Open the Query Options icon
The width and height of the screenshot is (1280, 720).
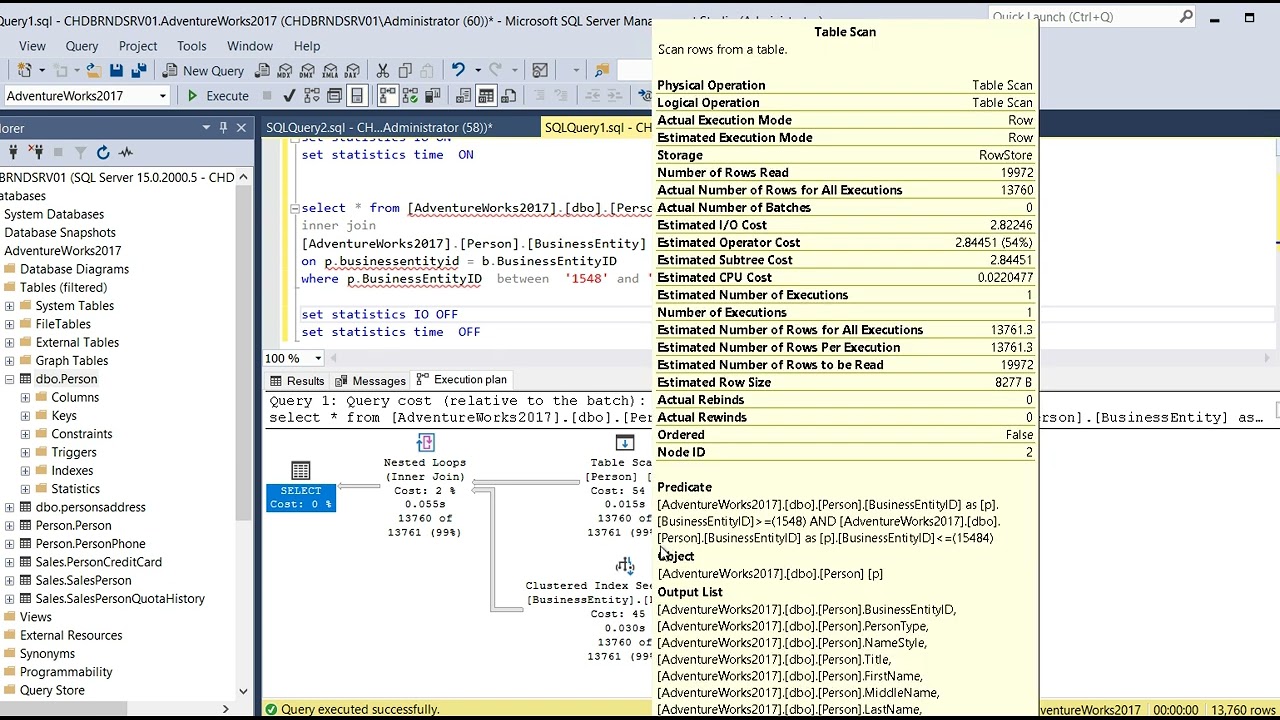coord(334,96)
